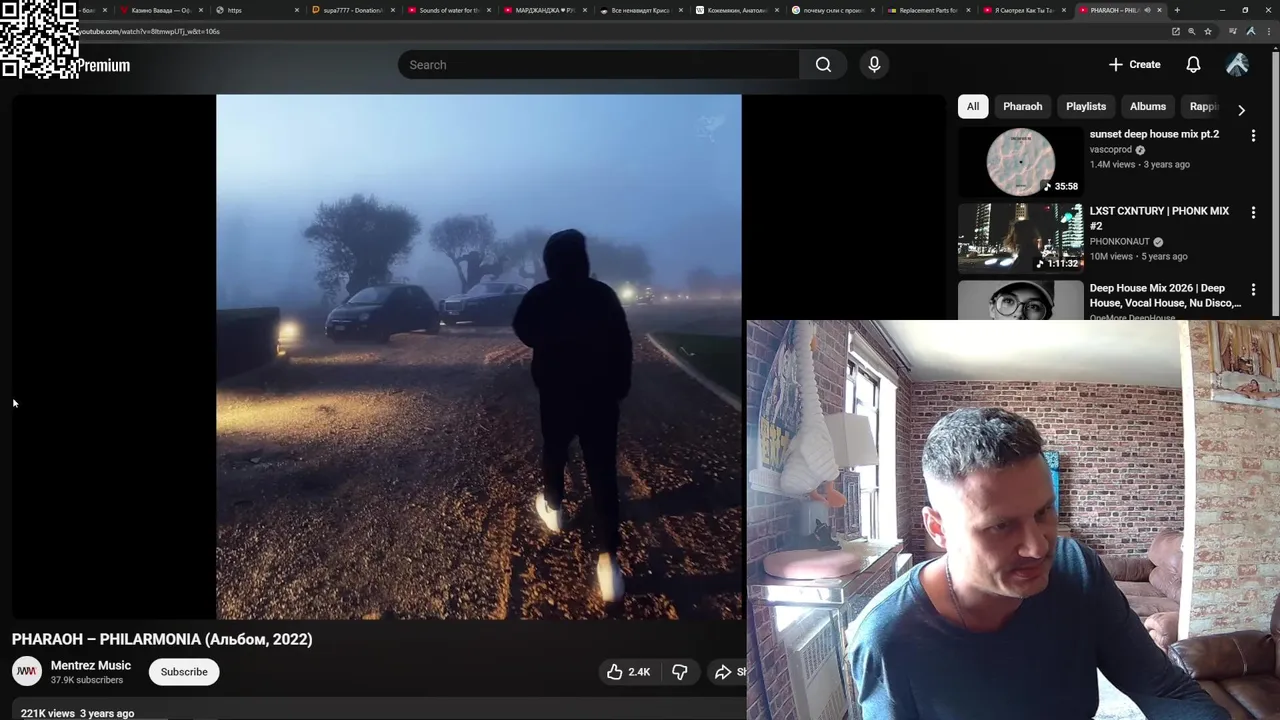Open options for sunset deep house mix
The image size is (1280, 720).
1253,135
